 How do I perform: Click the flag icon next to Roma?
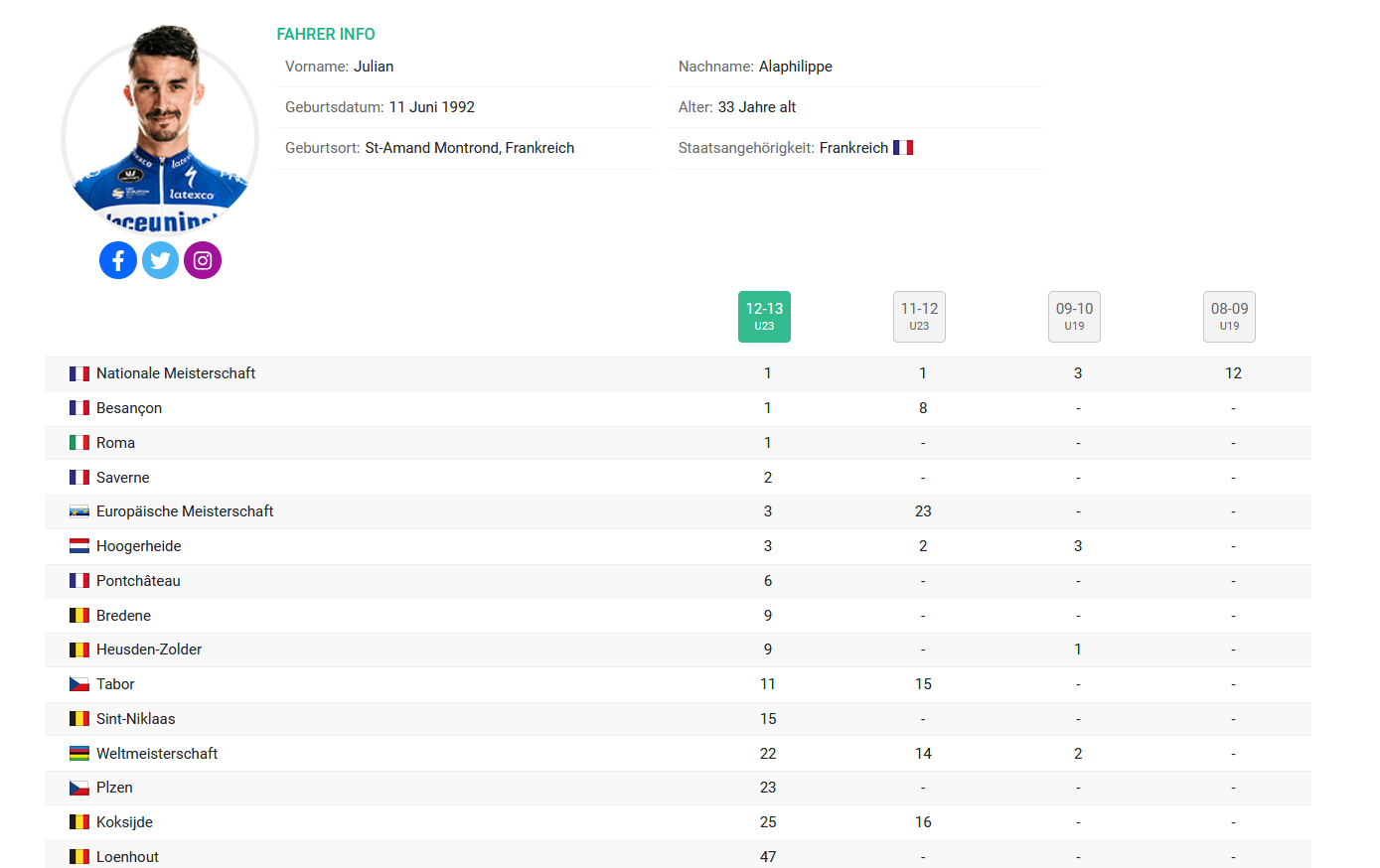[79, 443]
